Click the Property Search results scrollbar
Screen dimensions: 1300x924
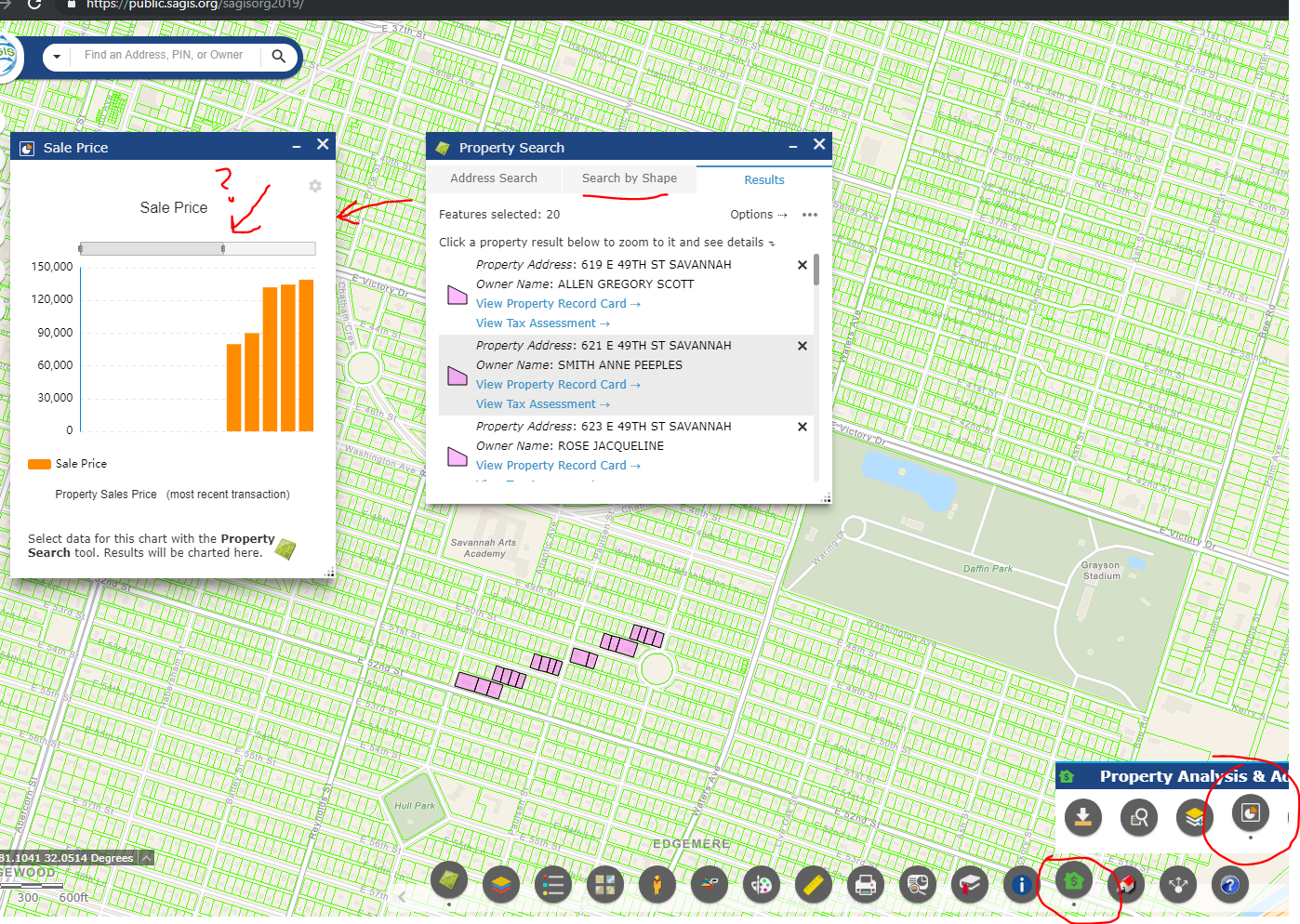(816, 270)
